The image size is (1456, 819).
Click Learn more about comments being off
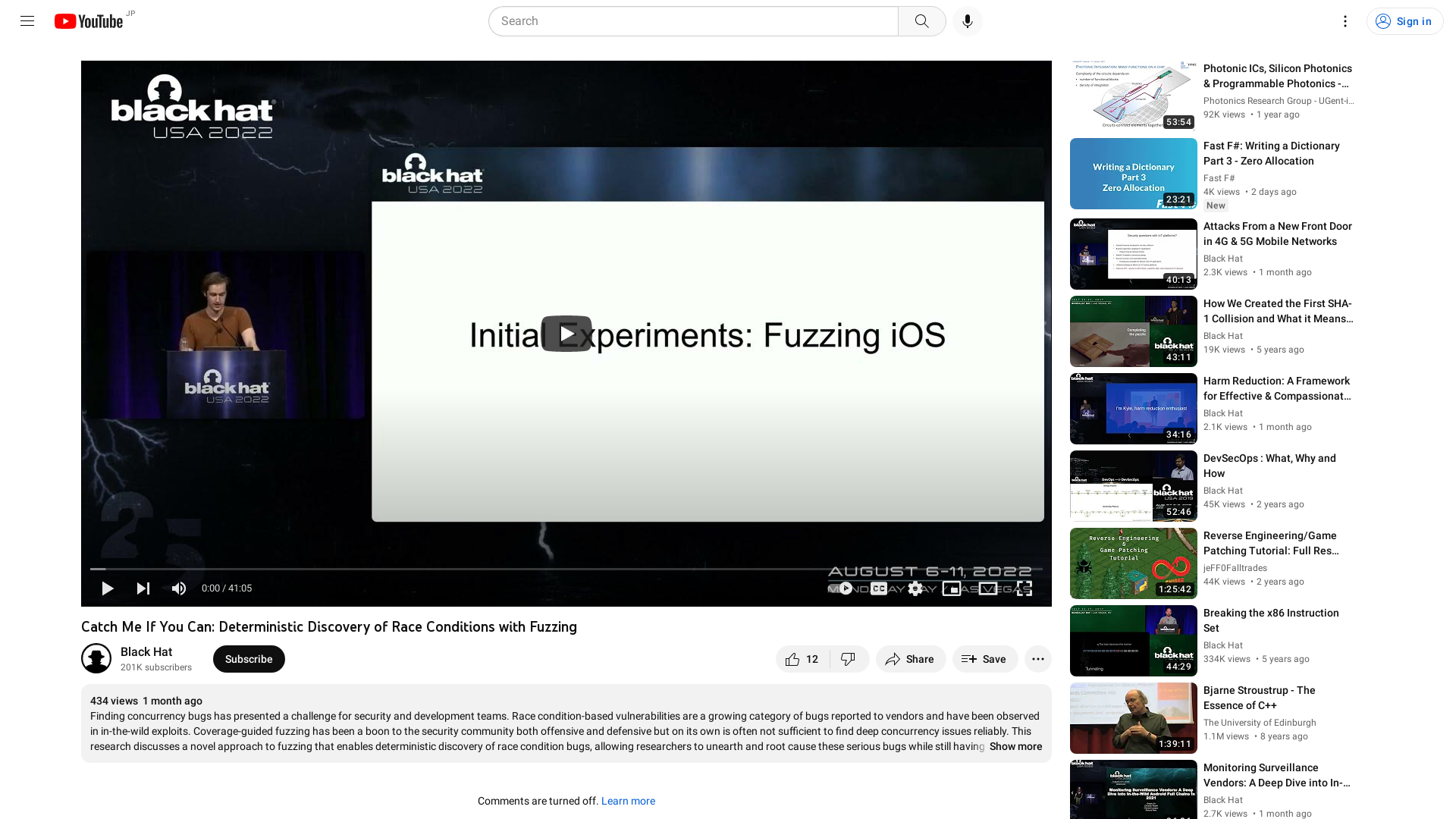tap(628, 801)
